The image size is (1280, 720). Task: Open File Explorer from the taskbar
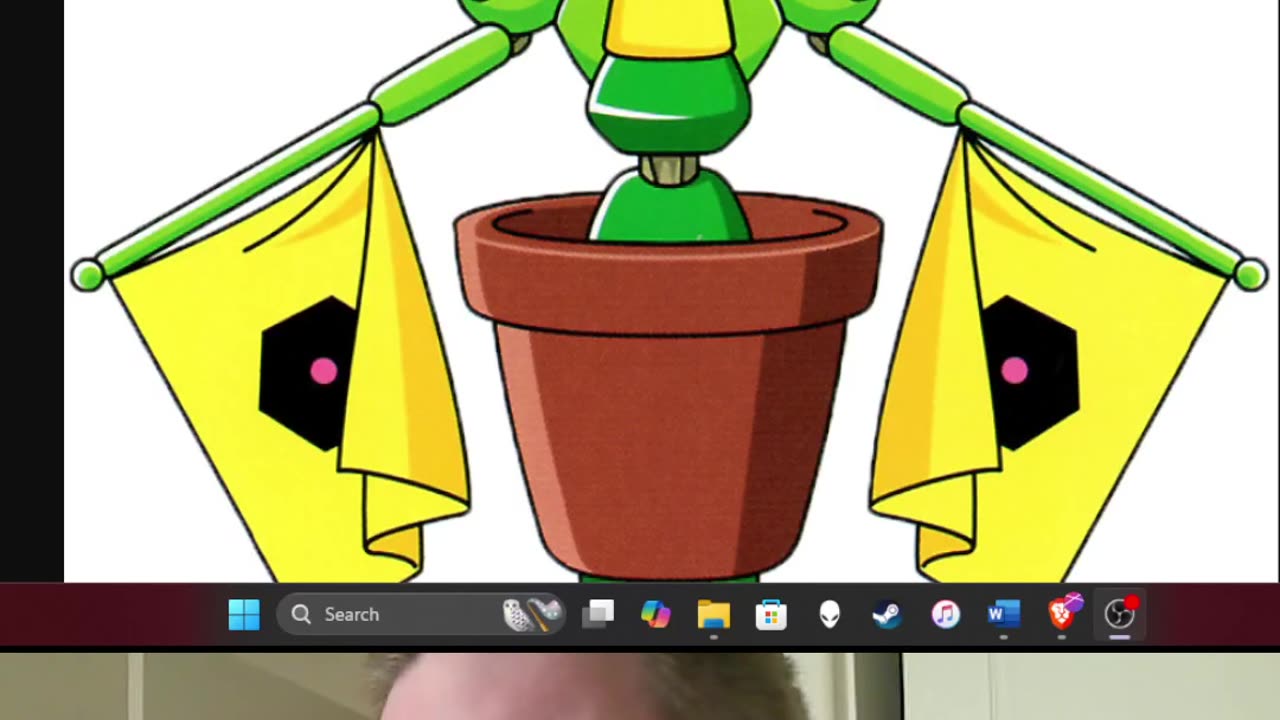(713, 615)
